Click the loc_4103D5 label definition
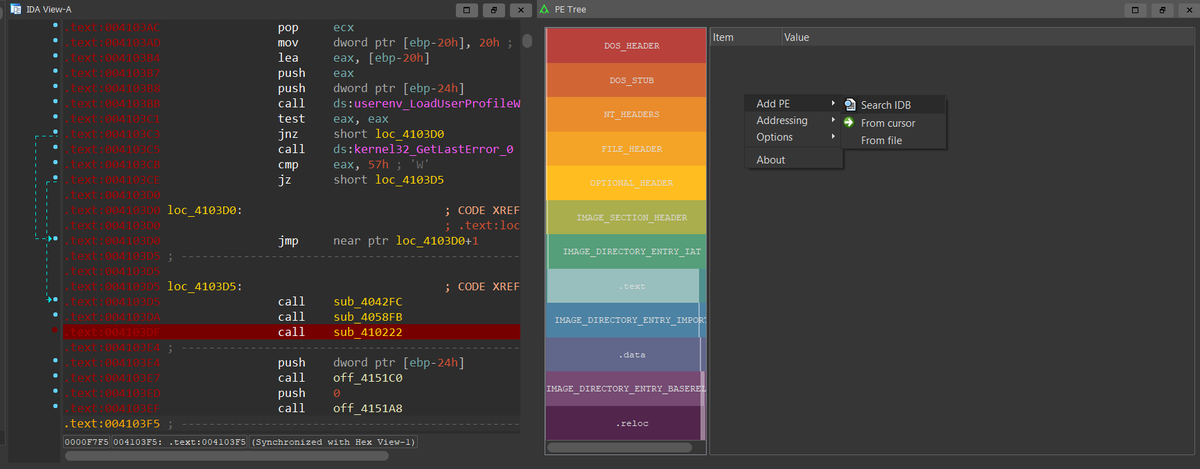Viewport: 1200px width, 469px height. pos(205,286)
